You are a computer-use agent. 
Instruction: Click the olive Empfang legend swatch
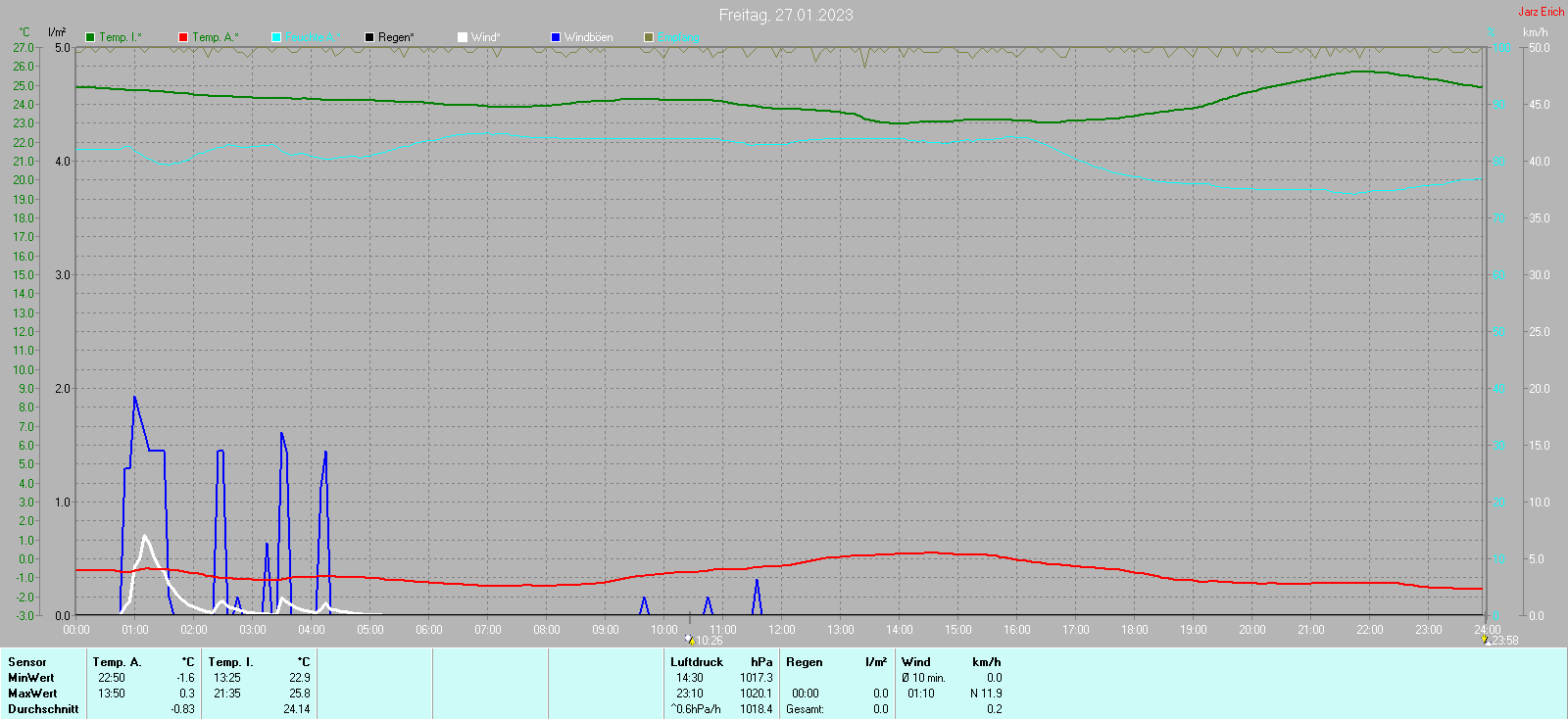(x=649, y=37)
